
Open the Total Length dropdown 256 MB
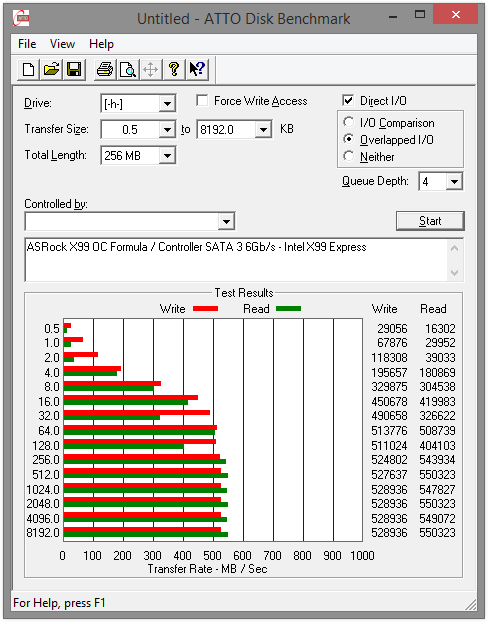[x=168, y=155]
